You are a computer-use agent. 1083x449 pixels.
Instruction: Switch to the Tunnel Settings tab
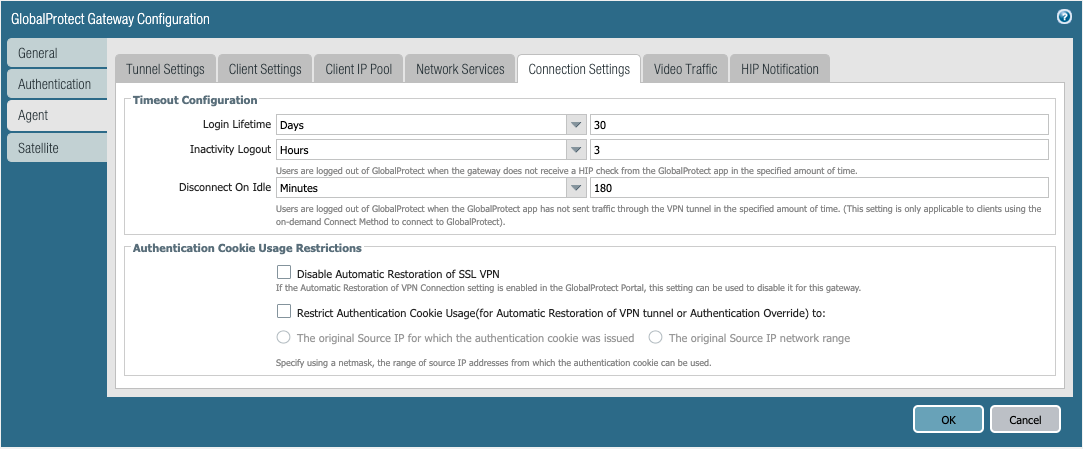pos(165,69)
